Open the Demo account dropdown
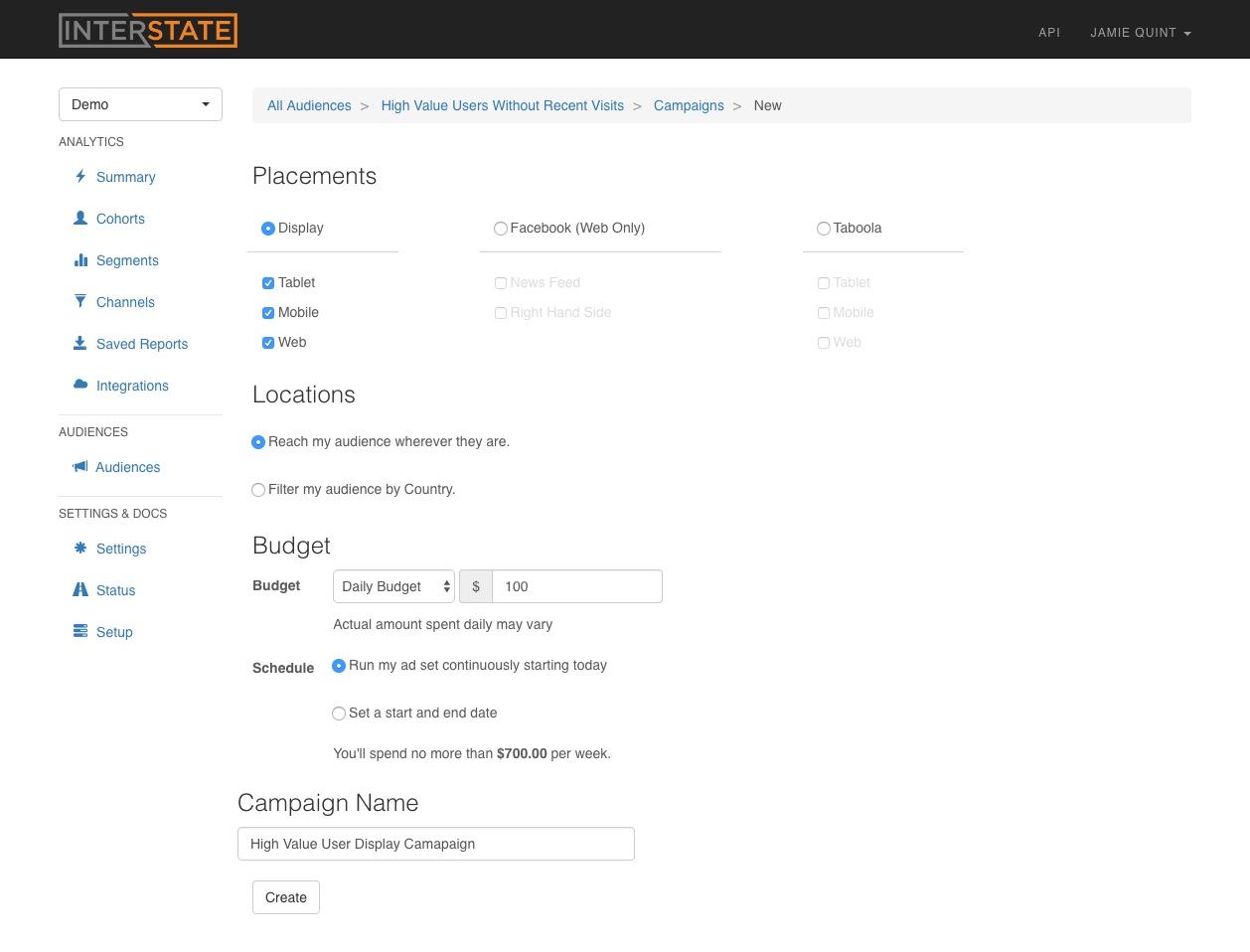The height and width of the screenshot is (952, 1250). pyautogui.click(x=140, y=104)
